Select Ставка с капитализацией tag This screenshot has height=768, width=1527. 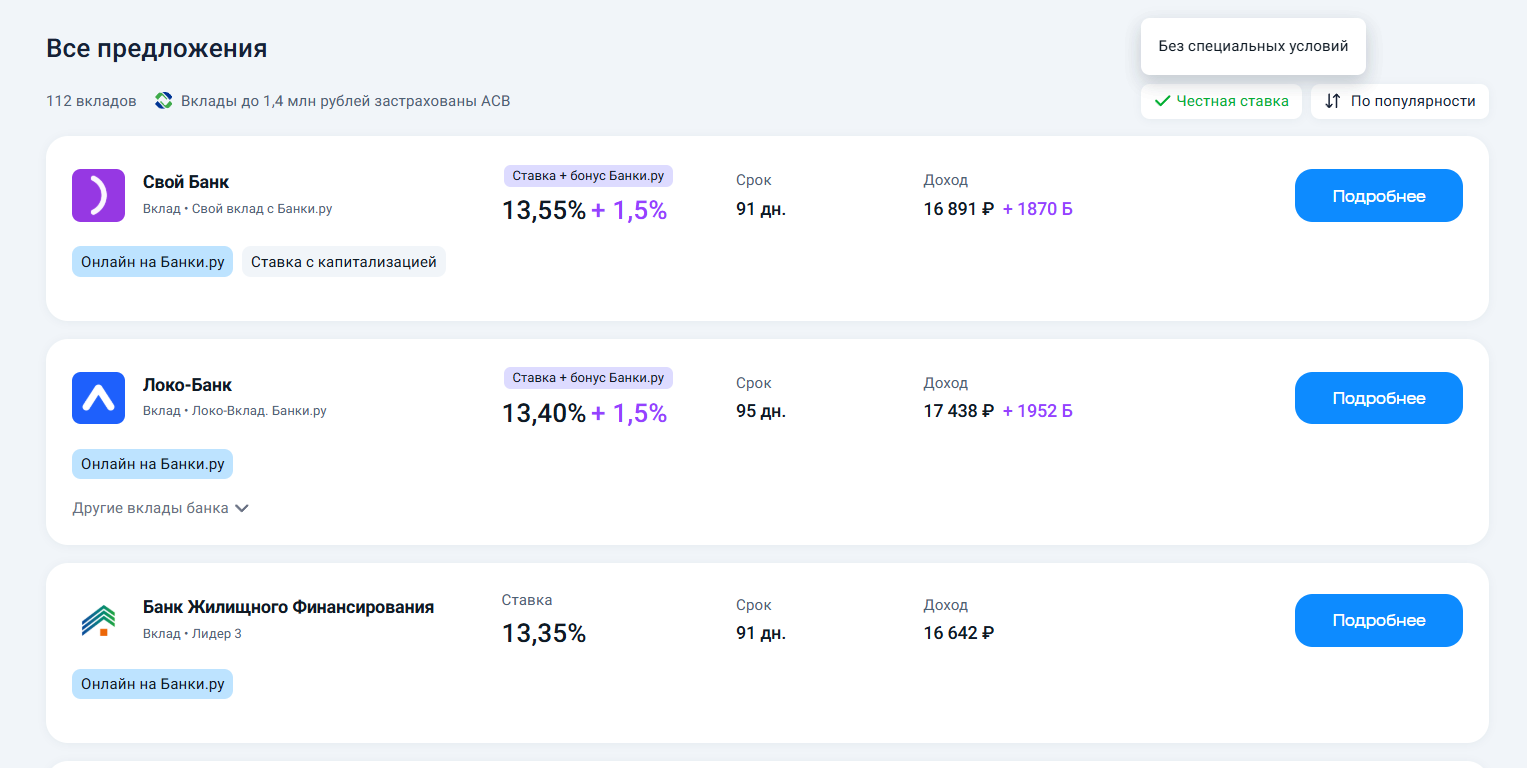click(x=344, y=262)
